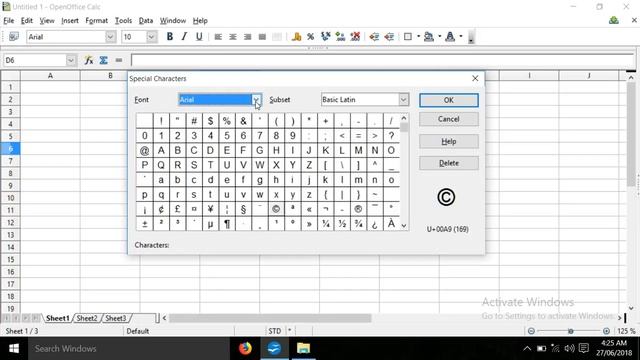This screenshot has height=360, width=640.
Task: Select the © character in grid
Action: pyautogui.click(x=276, y=209)
